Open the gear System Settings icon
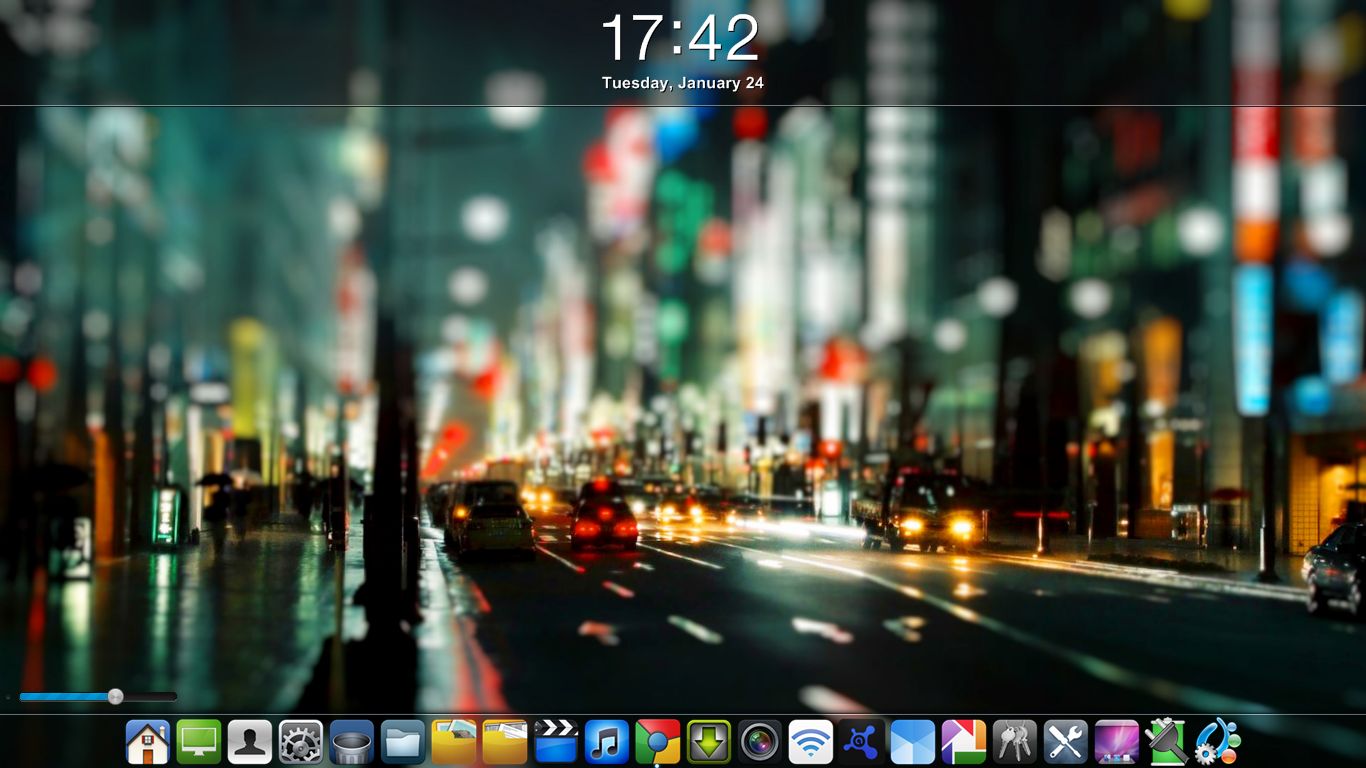Screen dimensions: 1366x768 pyautogui.click(x=301, y=742)
